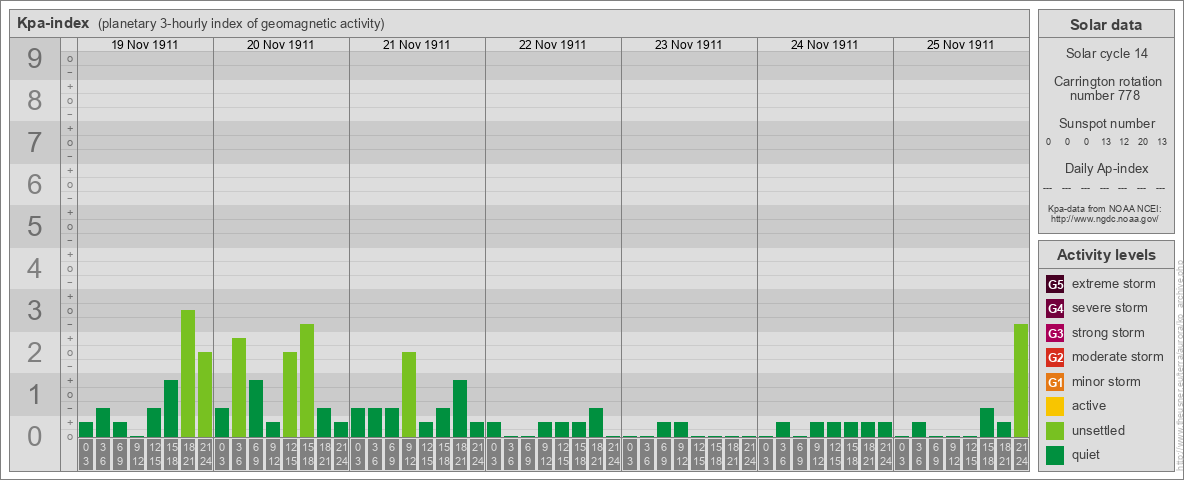The height and width of the screenshot is (480, 1184).
Task: Click the '3' label on the Kp axis
Action: click(35, 310)
